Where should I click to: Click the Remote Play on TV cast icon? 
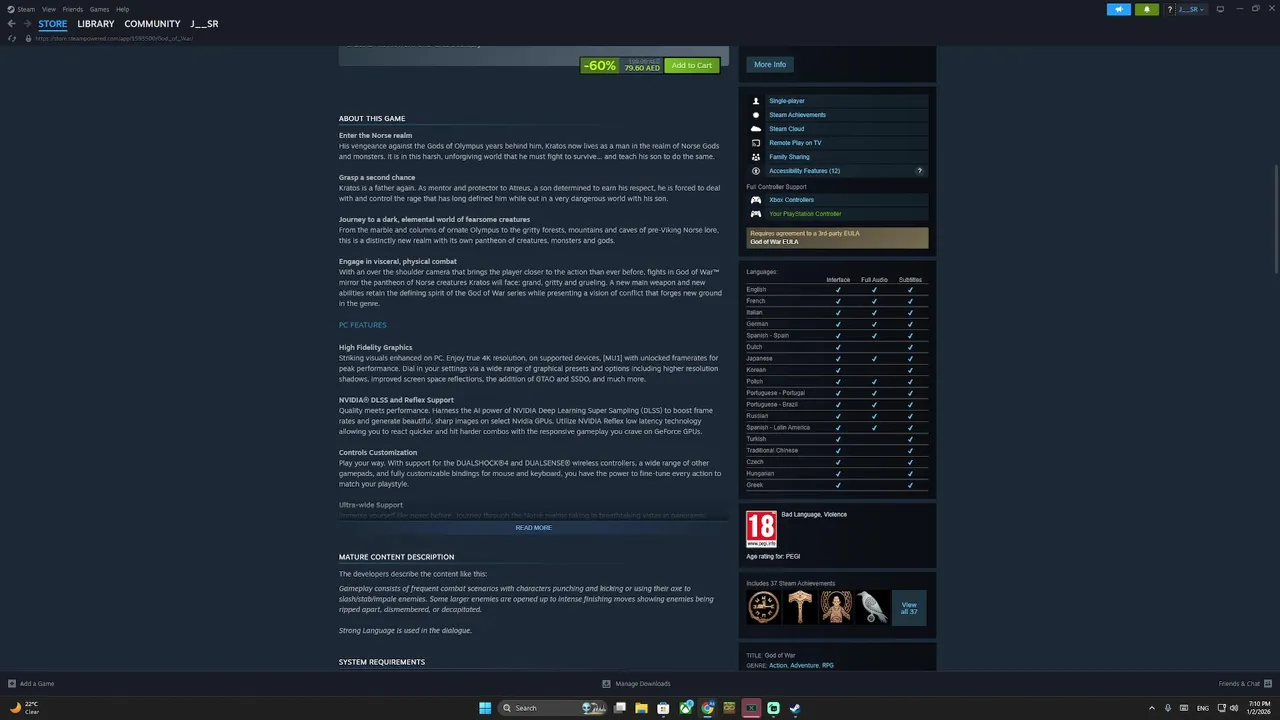756,143
